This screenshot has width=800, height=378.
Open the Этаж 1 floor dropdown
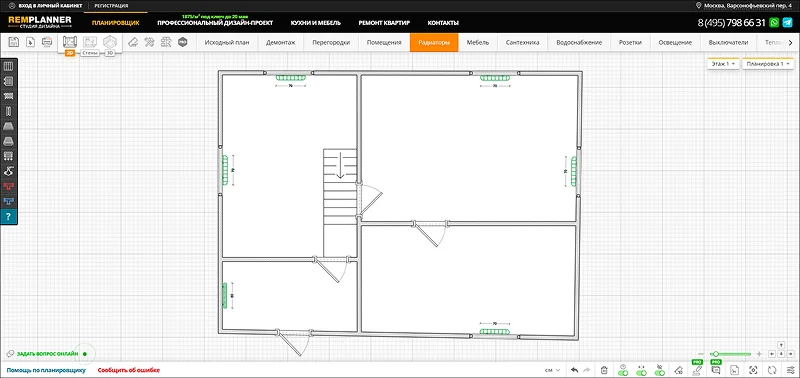coord(723,64)
